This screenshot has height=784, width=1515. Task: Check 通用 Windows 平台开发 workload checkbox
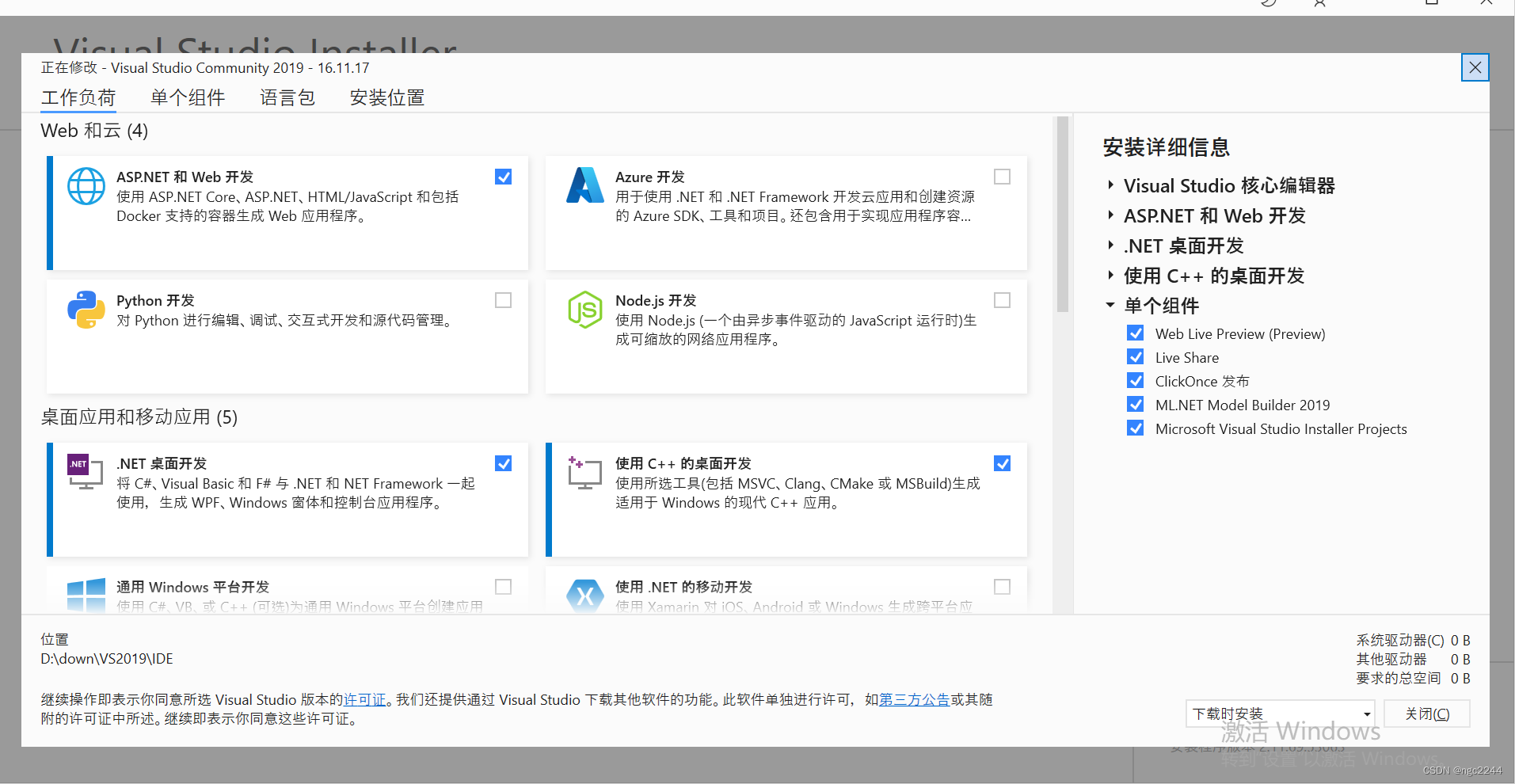click(503, 587)
